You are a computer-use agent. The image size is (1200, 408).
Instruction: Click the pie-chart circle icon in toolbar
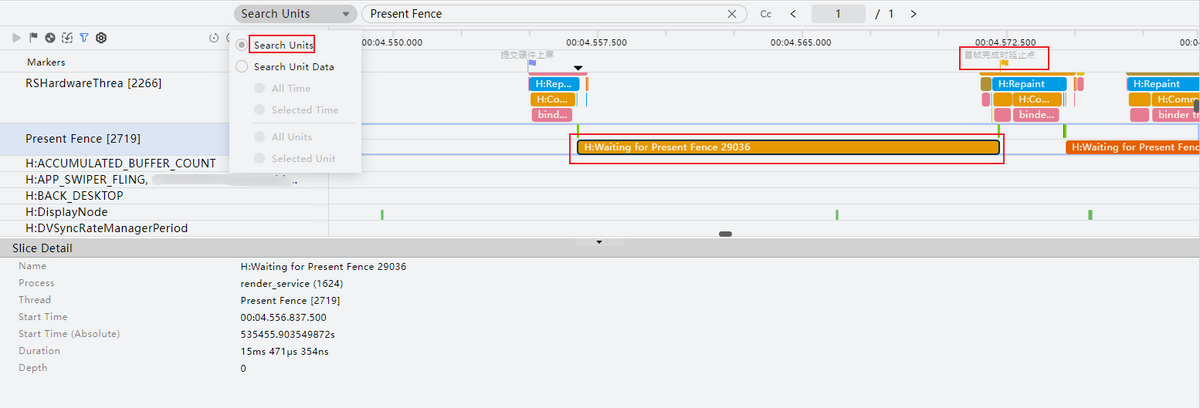[x=50, y=38]
